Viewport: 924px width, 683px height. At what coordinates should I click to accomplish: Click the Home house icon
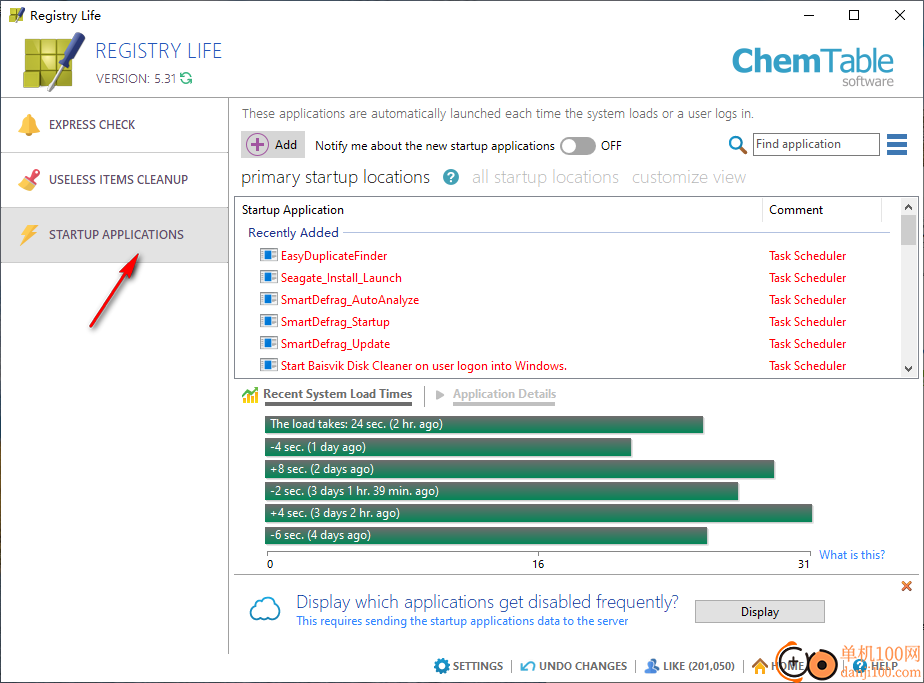[760, 666]
